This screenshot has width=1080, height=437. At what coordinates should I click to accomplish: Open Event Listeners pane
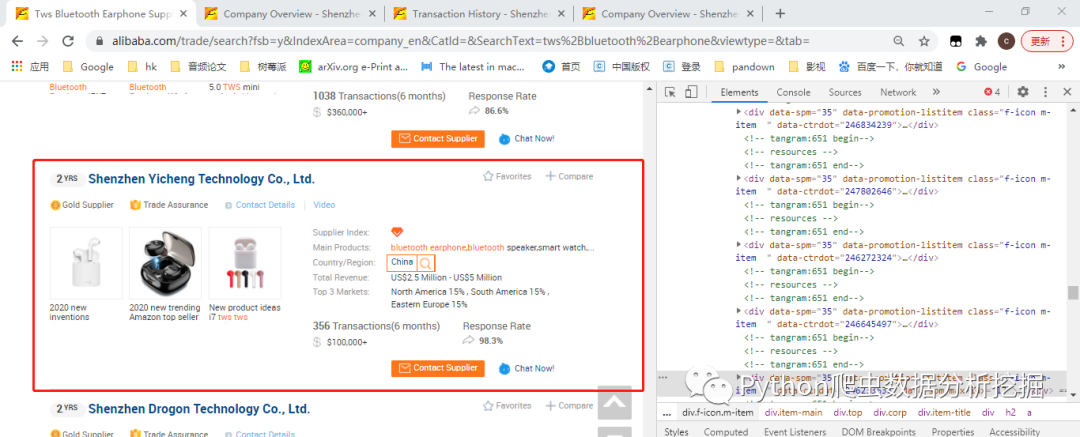(794, 431)
